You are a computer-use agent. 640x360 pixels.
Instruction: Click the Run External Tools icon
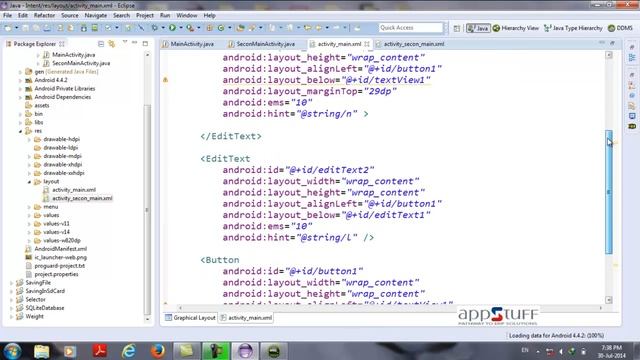(x=190, y=28)
